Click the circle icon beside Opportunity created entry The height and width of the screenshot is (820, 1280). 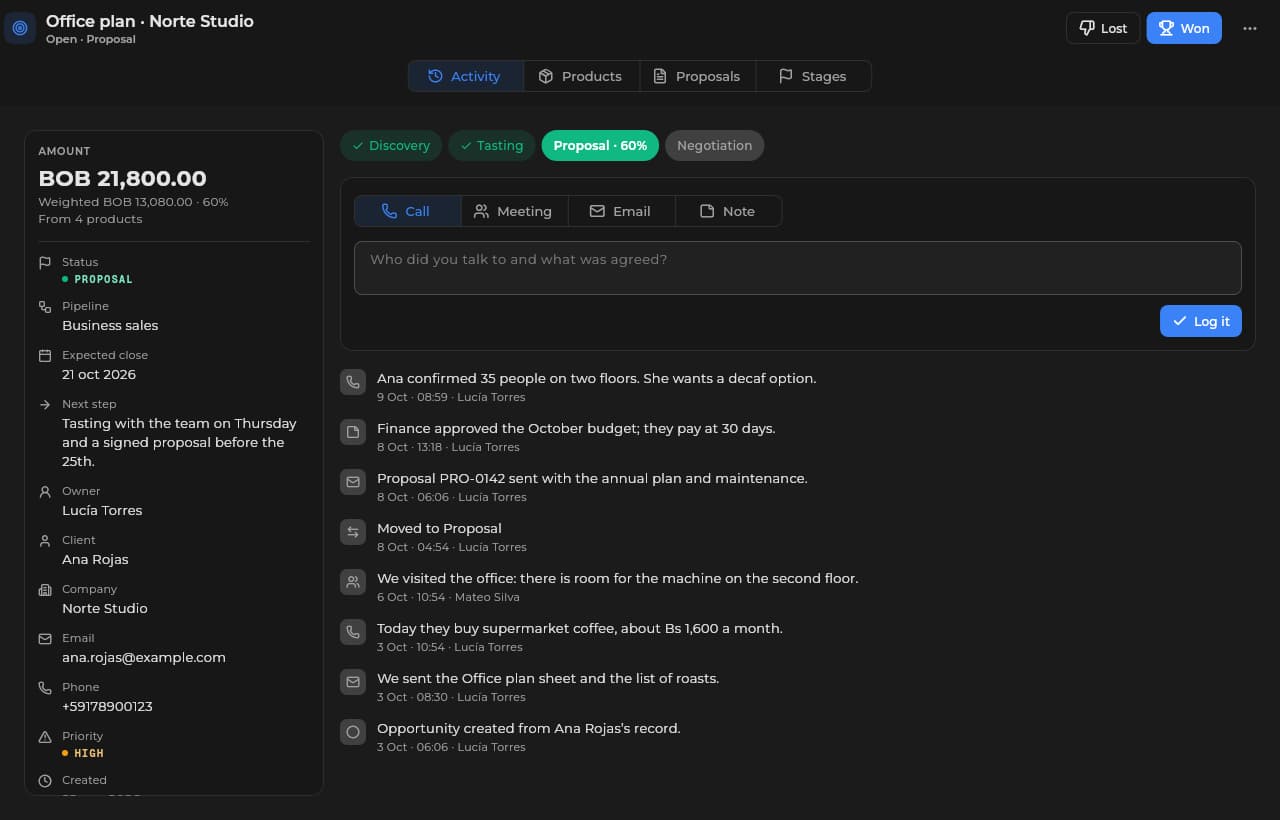(352, 732)
